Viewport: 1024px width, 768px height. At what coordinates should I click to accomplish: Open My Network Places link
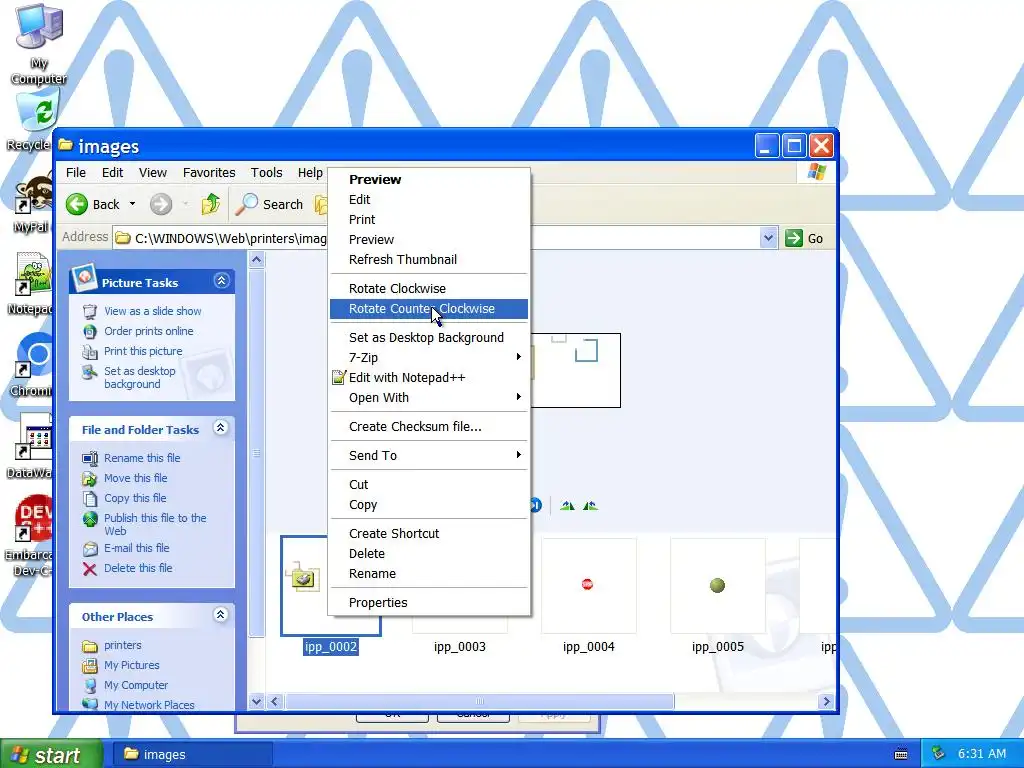[x=150, y=705]
